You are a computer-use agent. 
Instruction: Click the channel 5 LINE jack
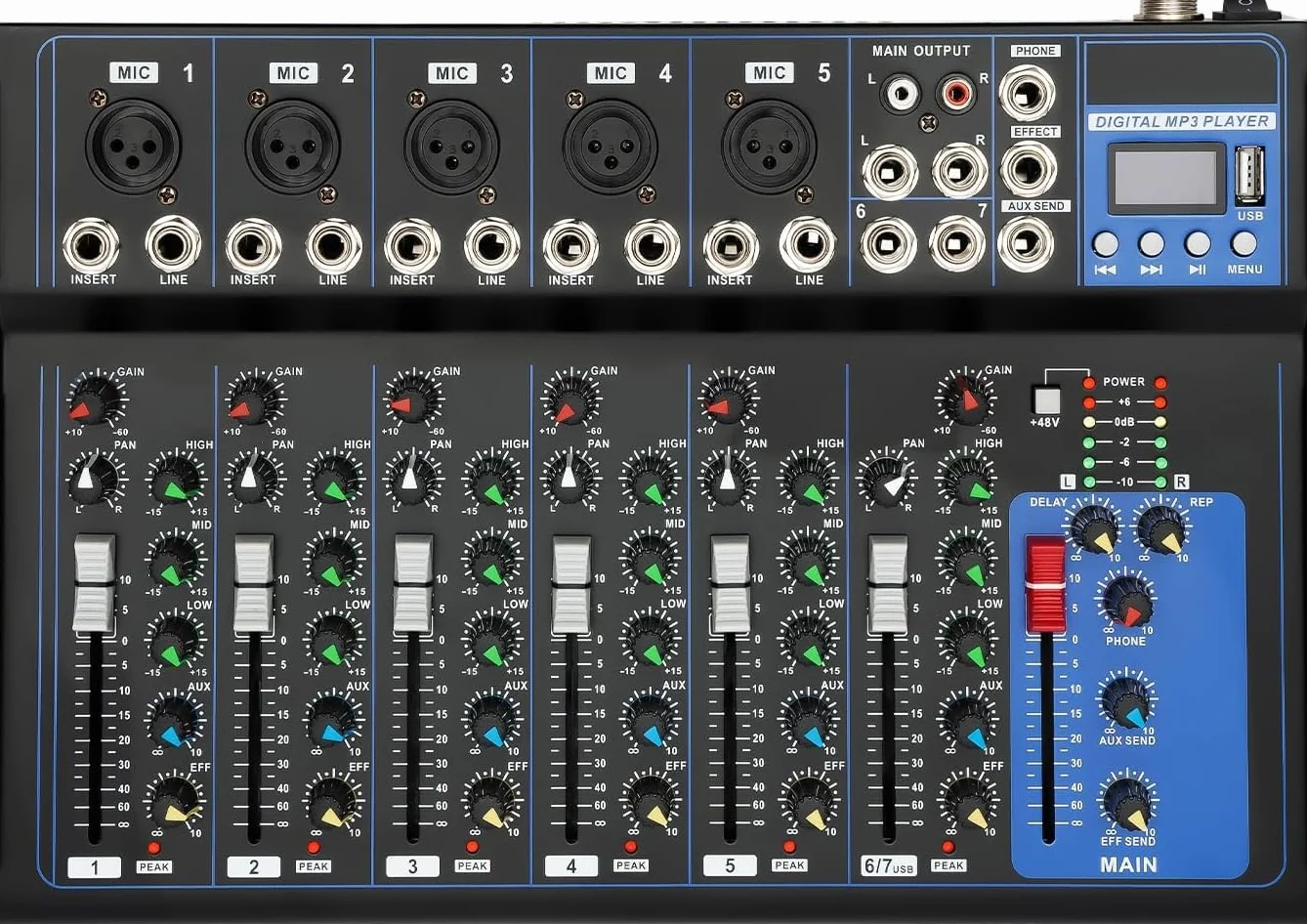point(808,244)
